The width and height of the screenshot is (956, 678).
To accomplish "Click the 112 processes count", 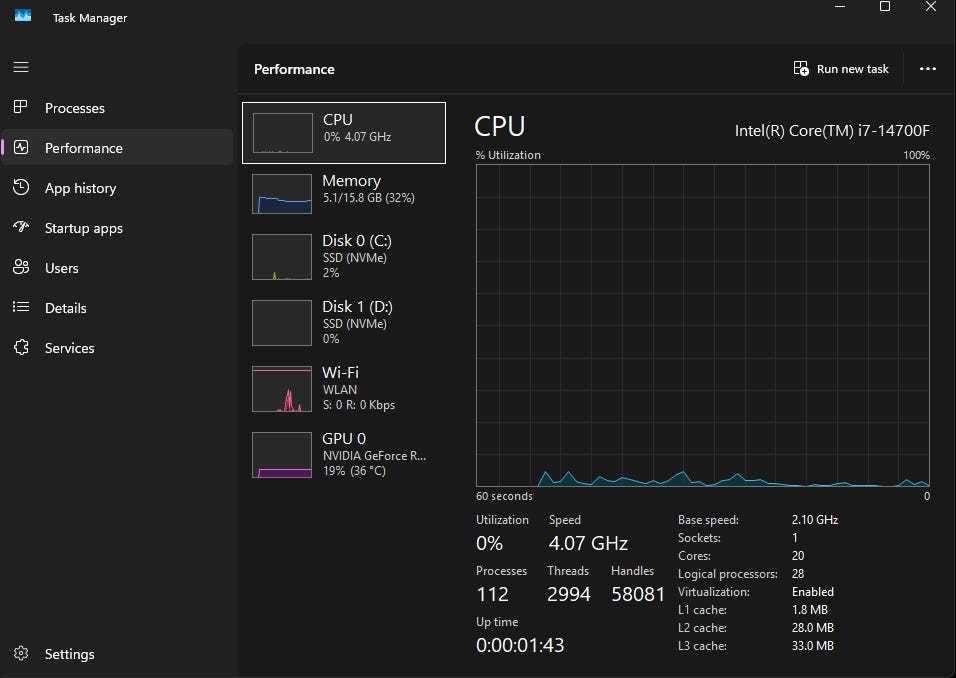I will (492, 594).
